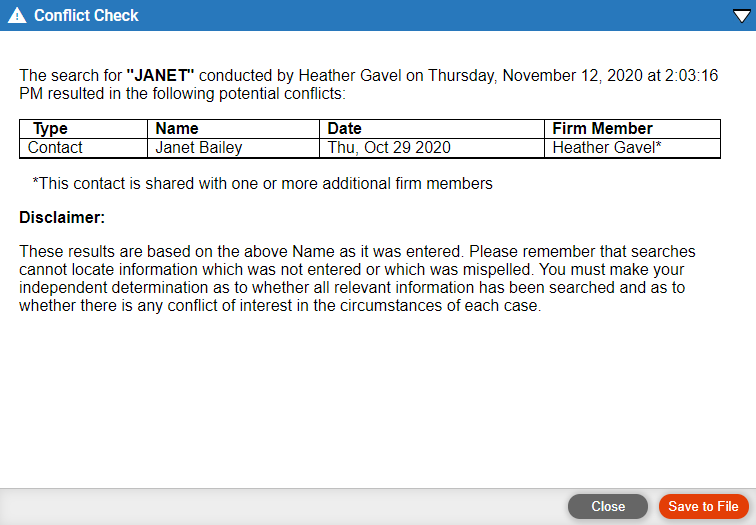The height and width of the screenshot is (525, 756).
Task: Click the disclaimer paragraph text
Action: click(x=357, y=278)
